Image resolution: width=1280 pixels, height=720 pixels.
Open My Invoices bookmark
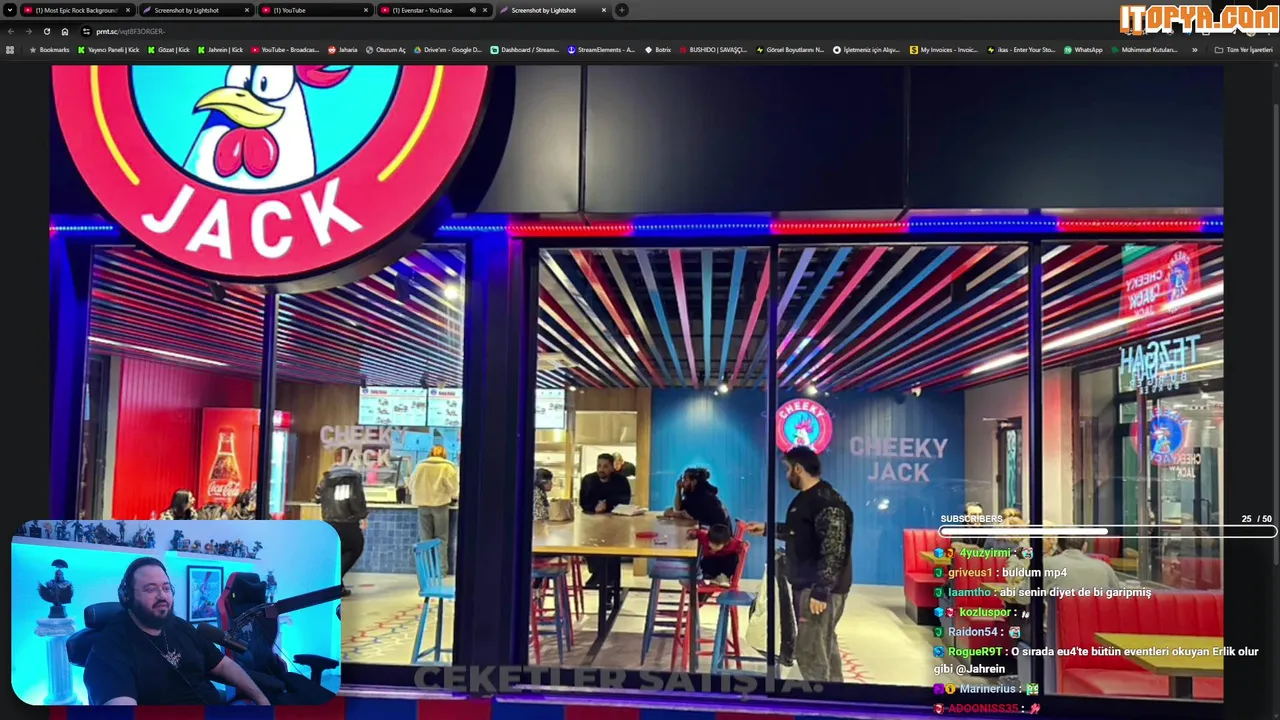click(944, 49)
